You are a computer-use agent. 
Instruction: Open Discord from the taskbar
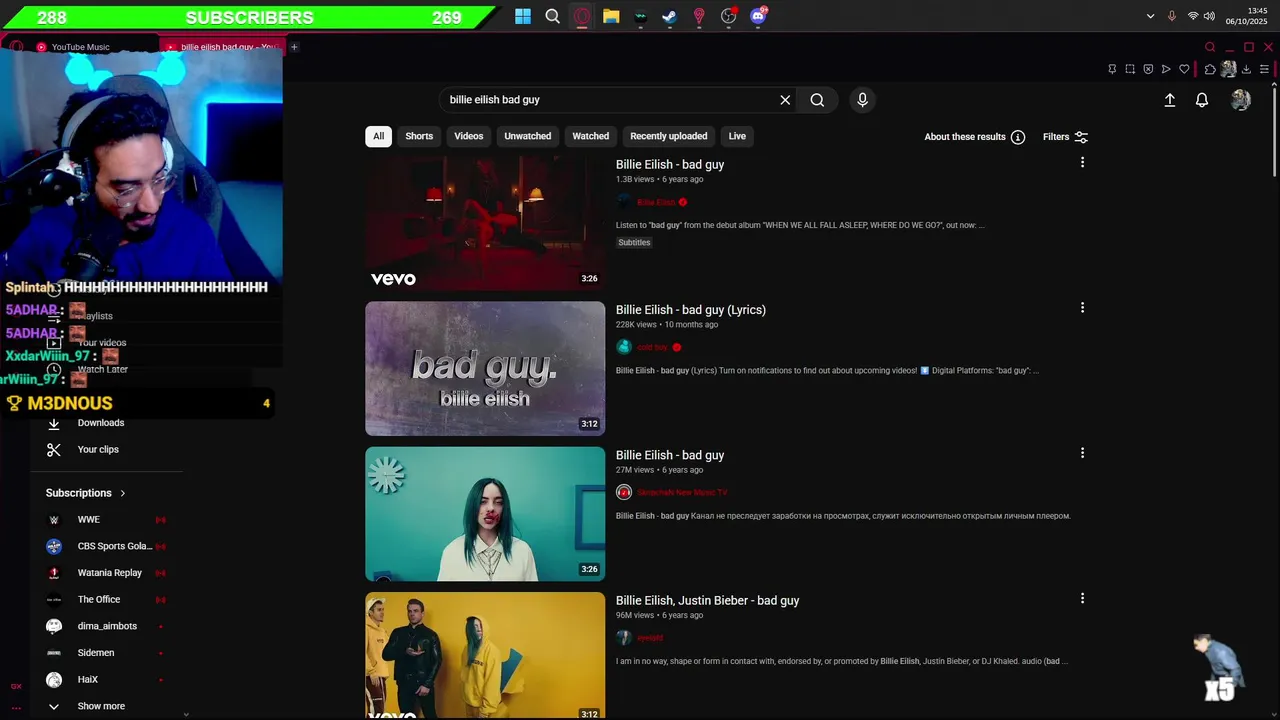coord(758,16)
